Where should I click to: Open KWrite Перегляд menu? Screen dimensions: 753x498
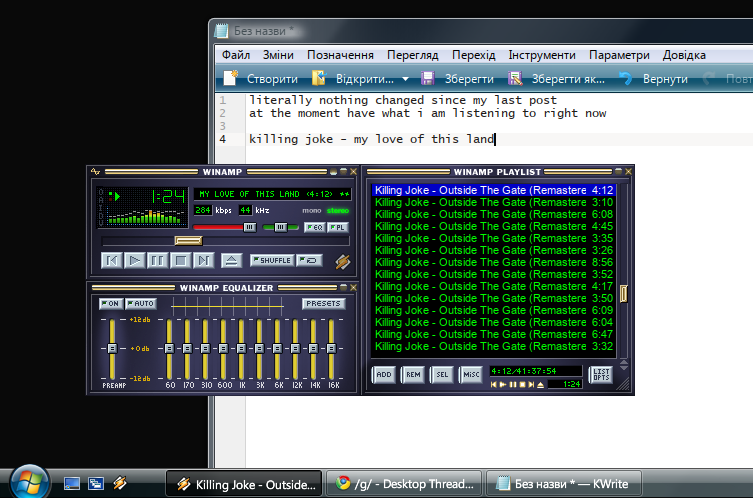[x=413, y=55]
